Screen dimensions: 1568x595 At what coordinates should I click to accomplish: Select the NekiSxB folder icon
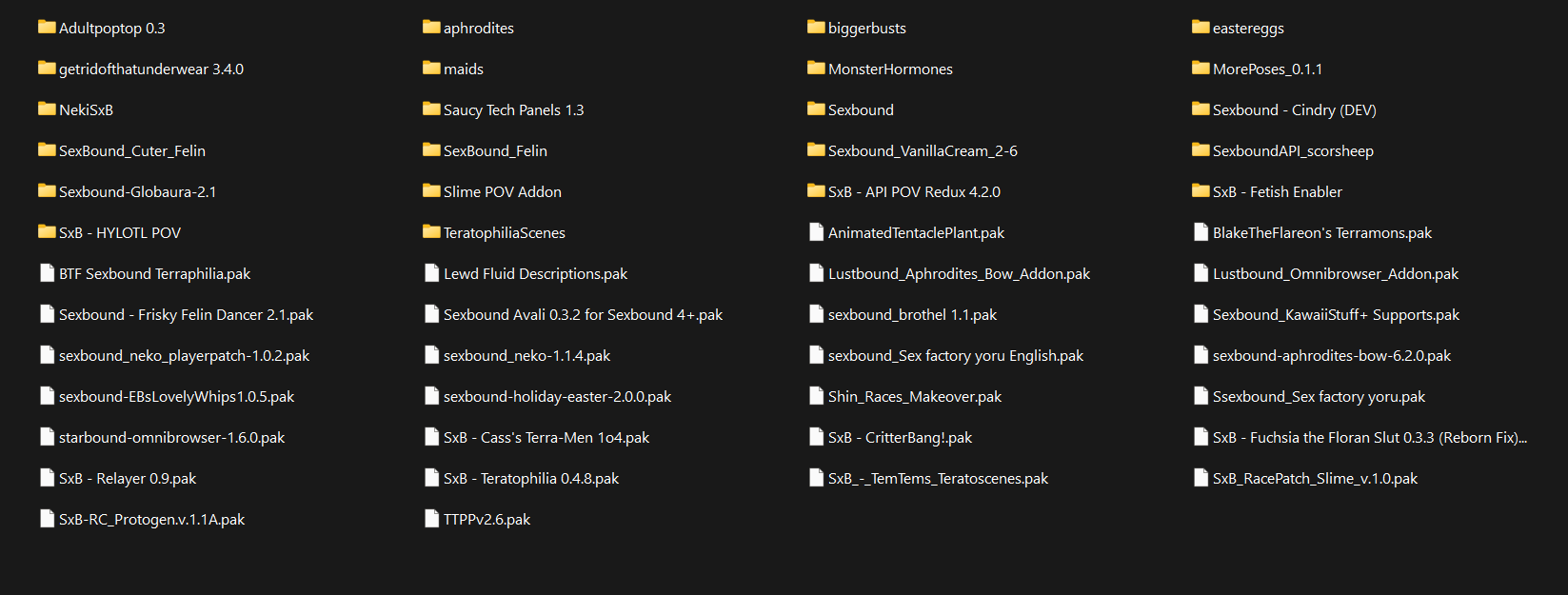tap(47, 109)
